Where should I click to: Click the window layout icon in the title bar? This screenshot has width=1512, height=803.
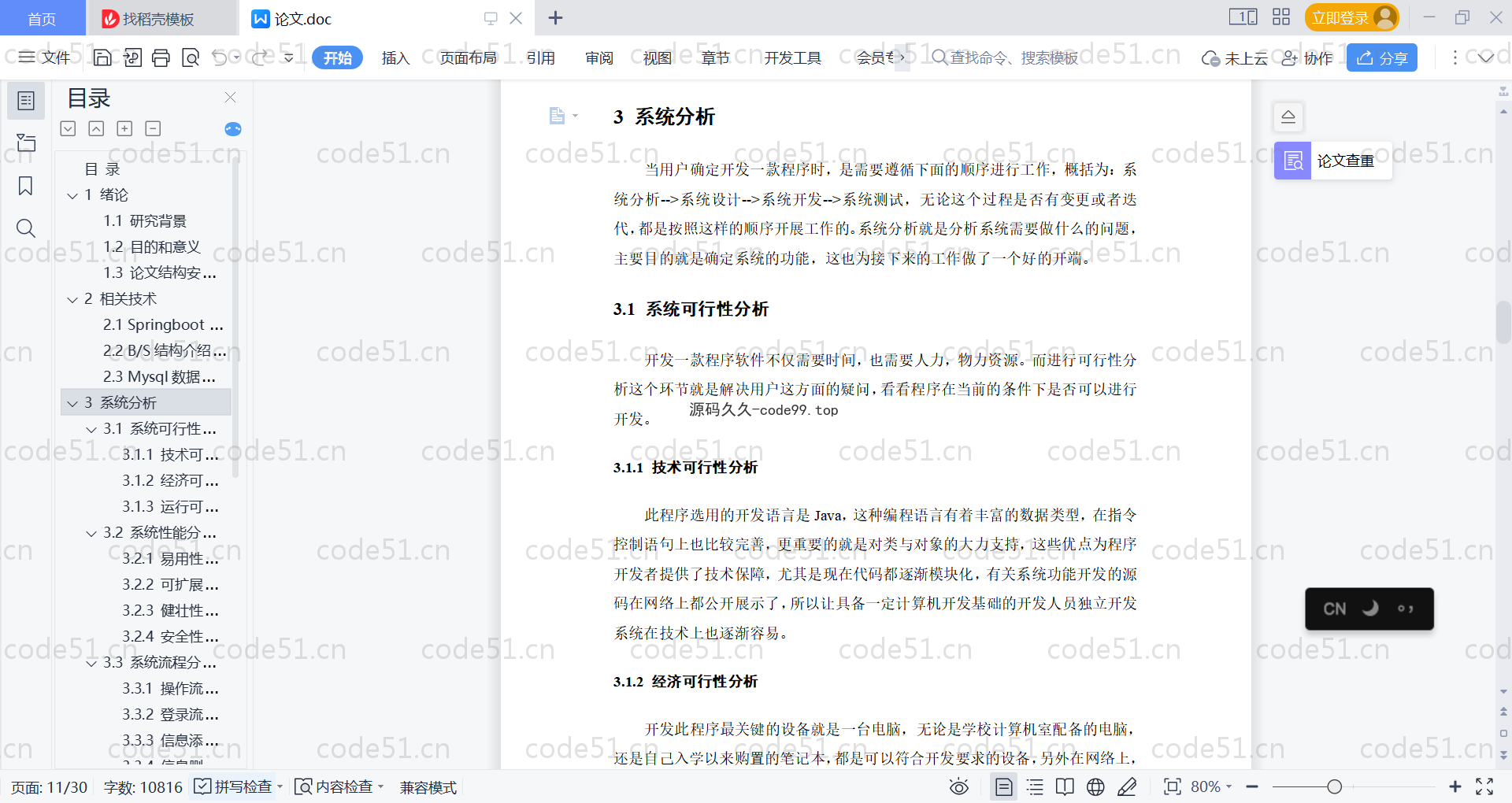click(x=1243, y=17)
